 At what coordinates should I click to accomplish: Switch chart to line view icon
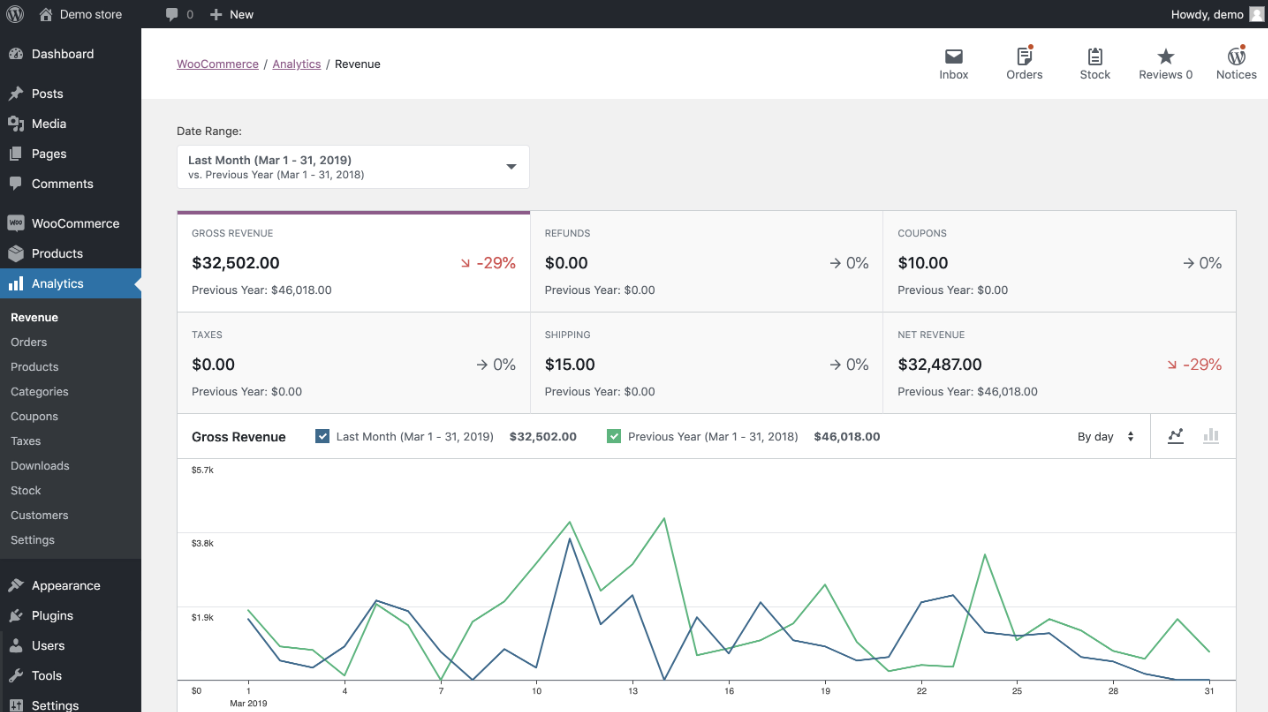(x=1175, y=436)
